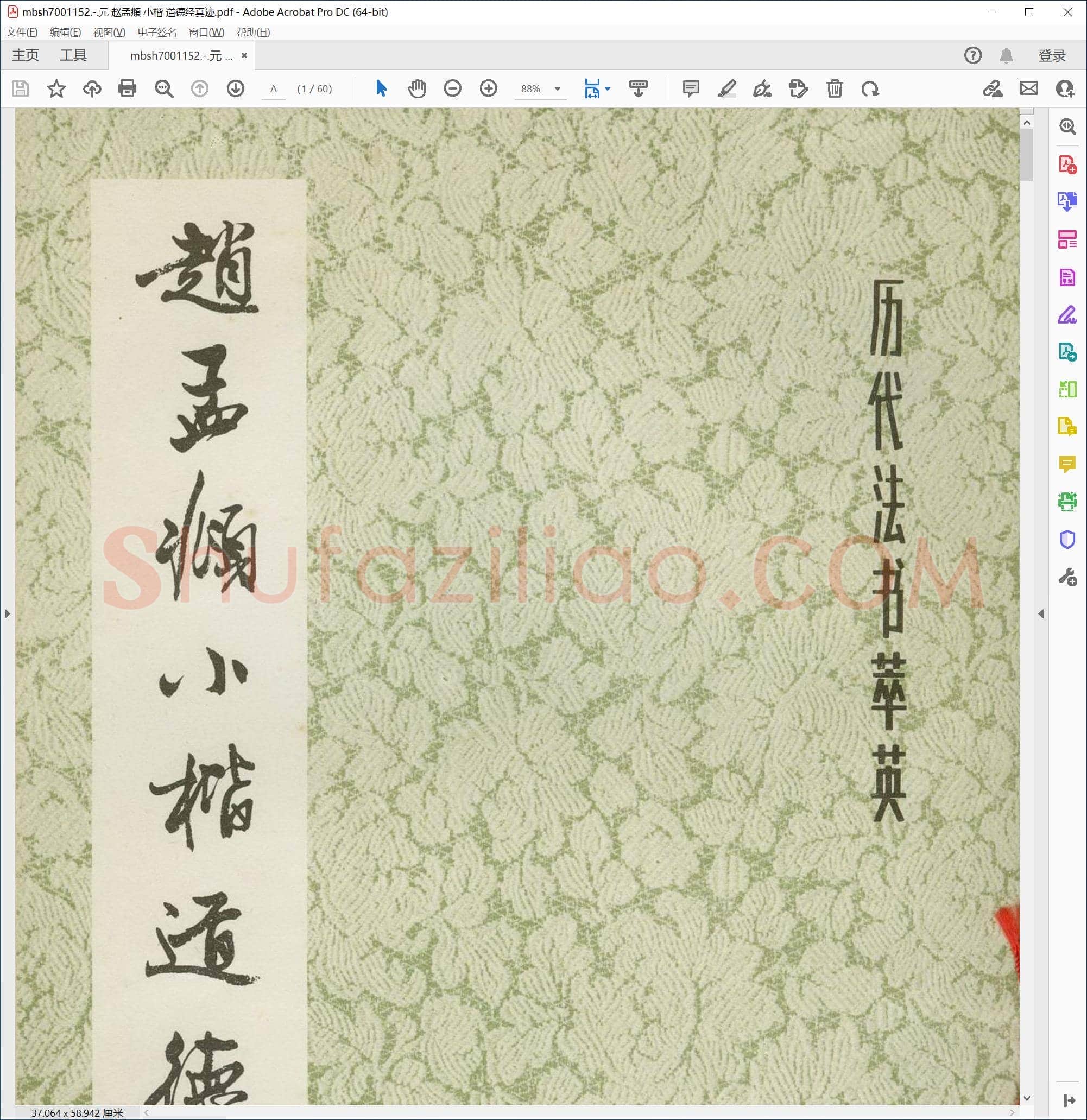1087x1120 pixels.
Task: Click the Upload to cloud icon
Action: coord(92,88)
